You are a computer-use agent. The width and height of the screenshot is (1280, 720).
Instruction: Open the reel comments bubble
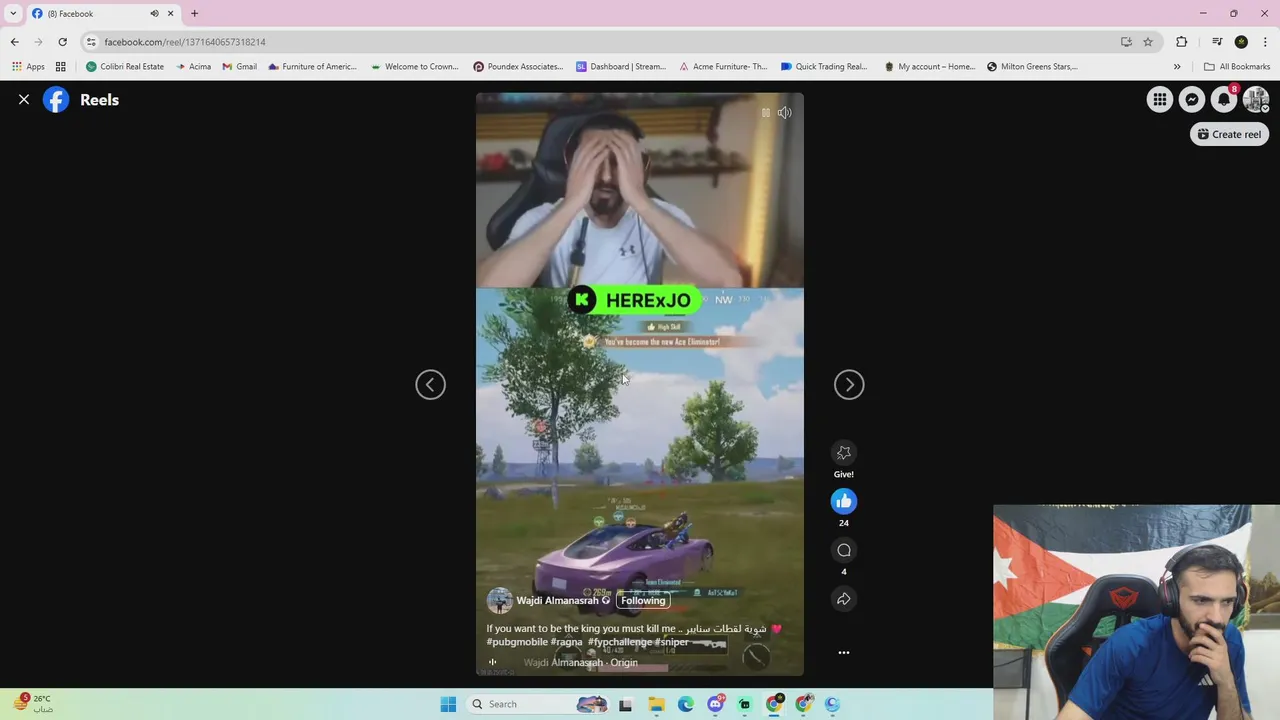[844, 550]
